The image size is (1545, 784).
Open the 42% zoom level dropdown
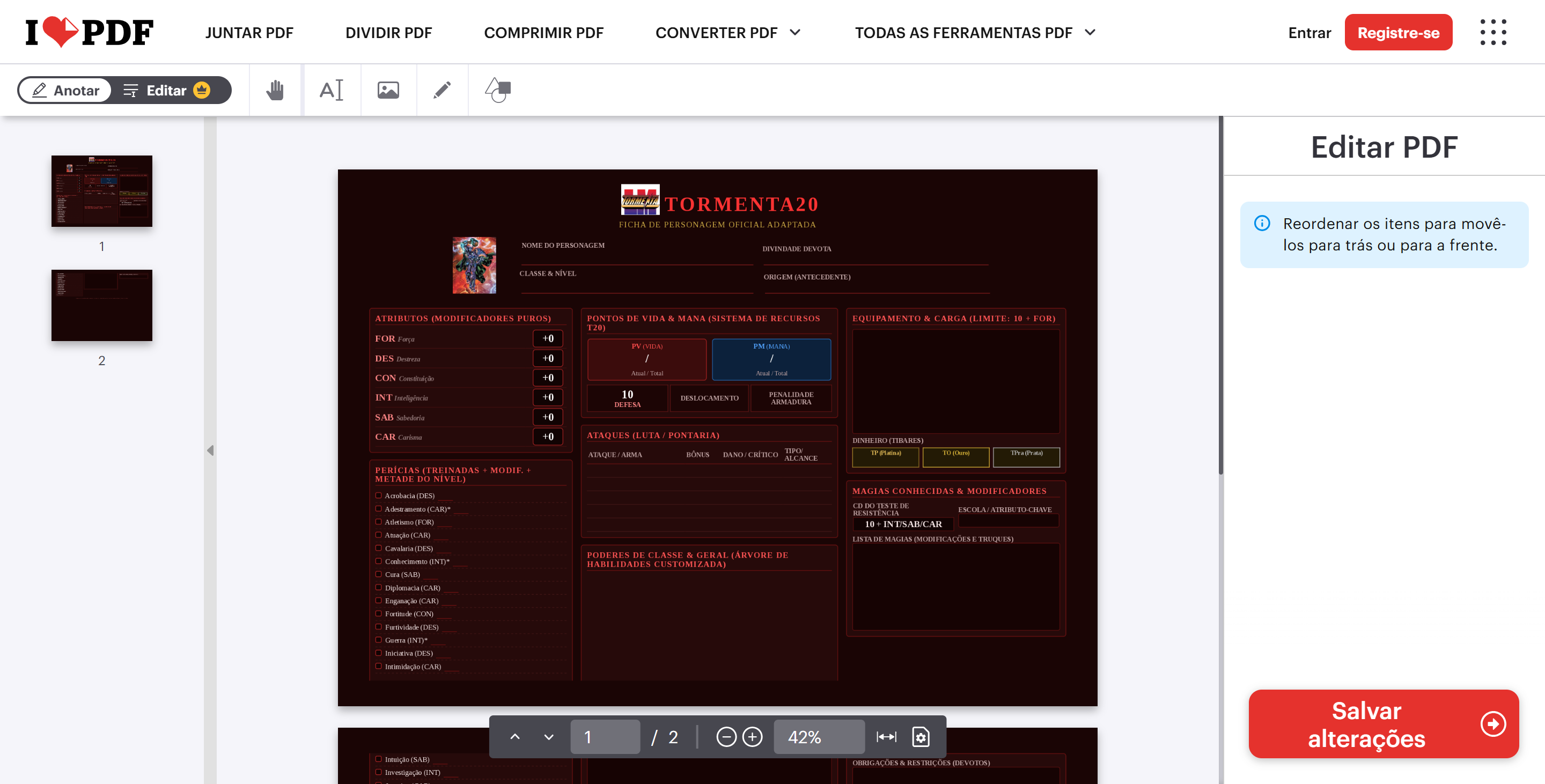(x=819, y=737)
